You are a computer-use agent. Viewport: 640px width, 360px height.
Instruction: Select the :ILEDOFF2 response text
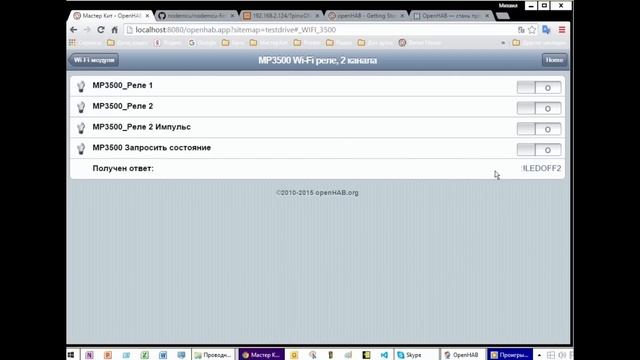(x=541, y=168)
